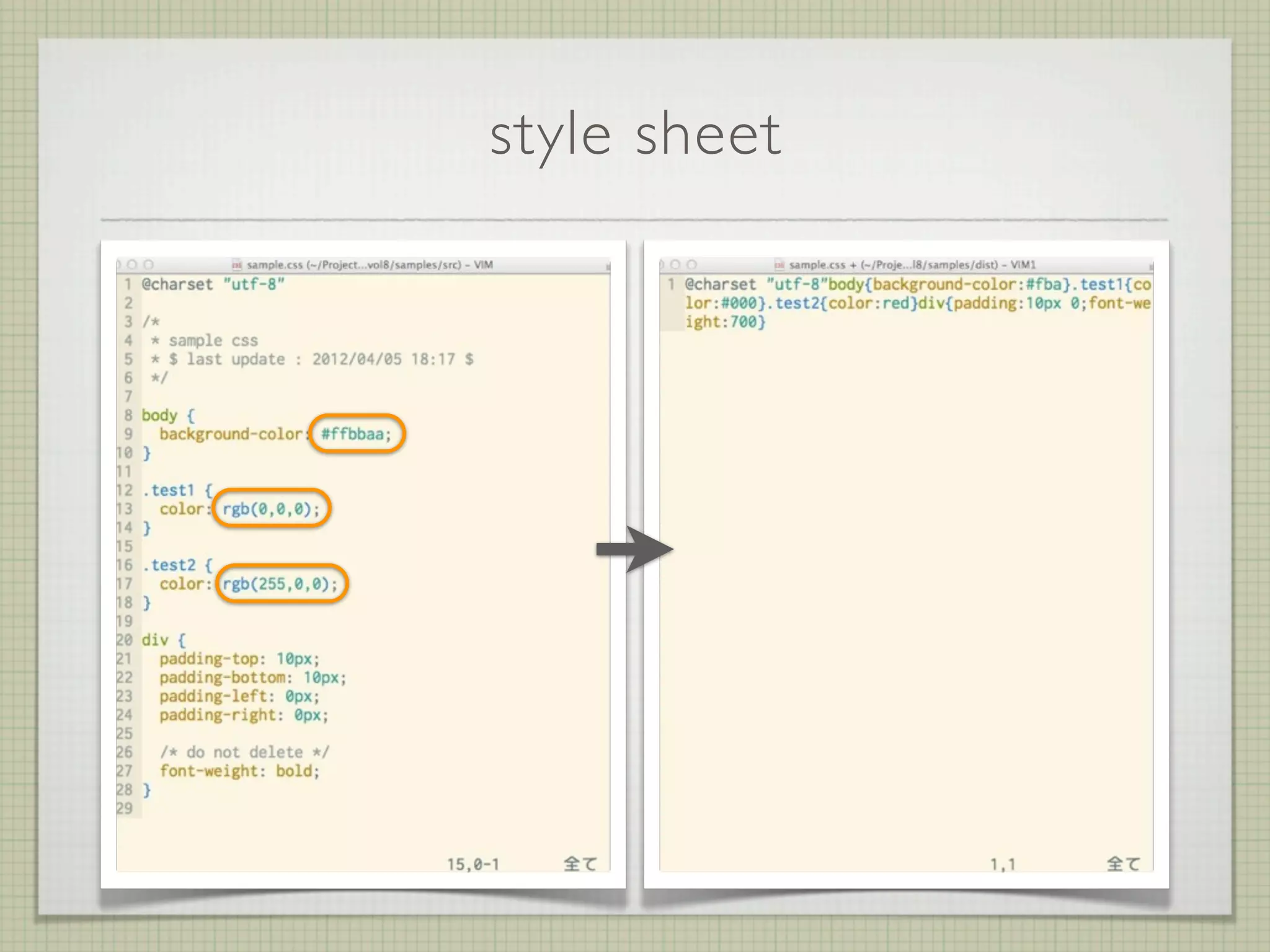The width and height of the screenshot is (1270, 952).
Task: Click the 'background-color:' property on line 9
Action: click(x=235, y=434)
